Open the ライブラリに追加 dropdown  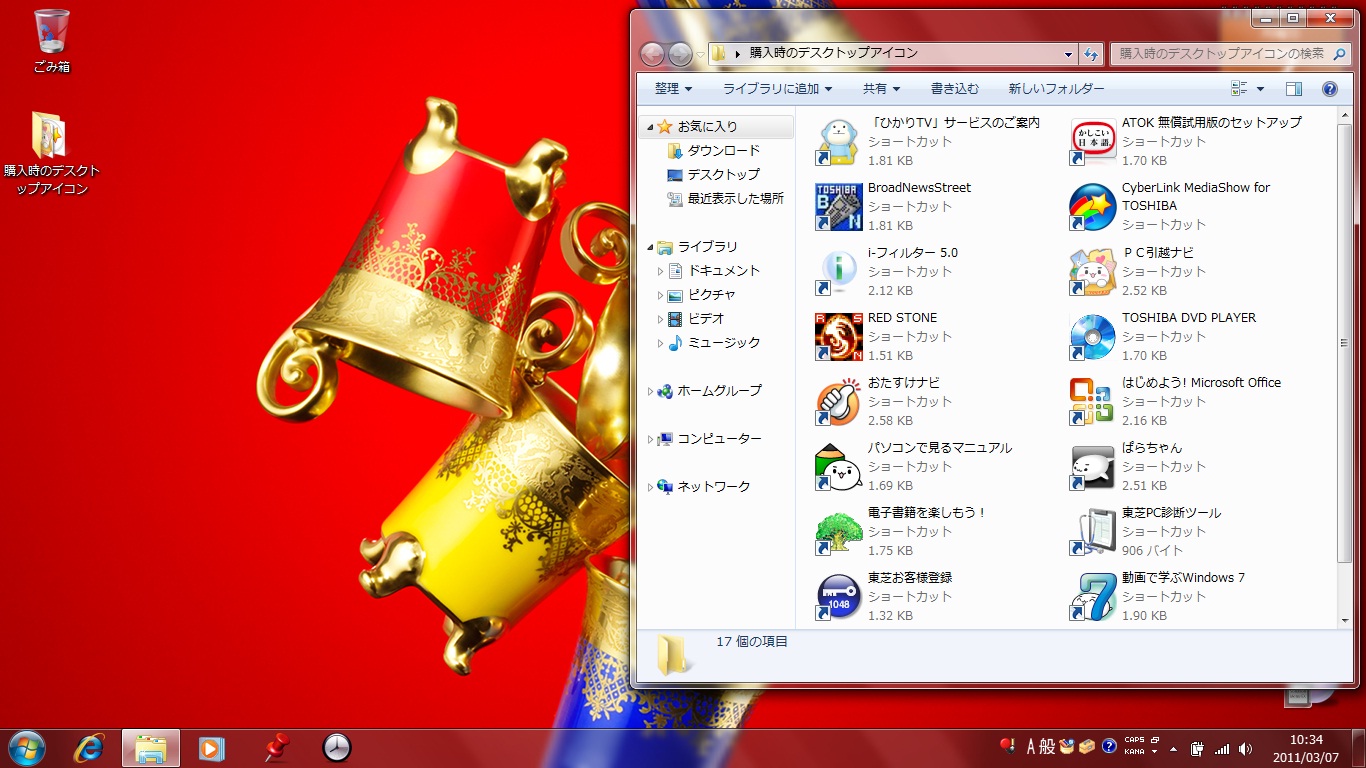coord(777,89)
